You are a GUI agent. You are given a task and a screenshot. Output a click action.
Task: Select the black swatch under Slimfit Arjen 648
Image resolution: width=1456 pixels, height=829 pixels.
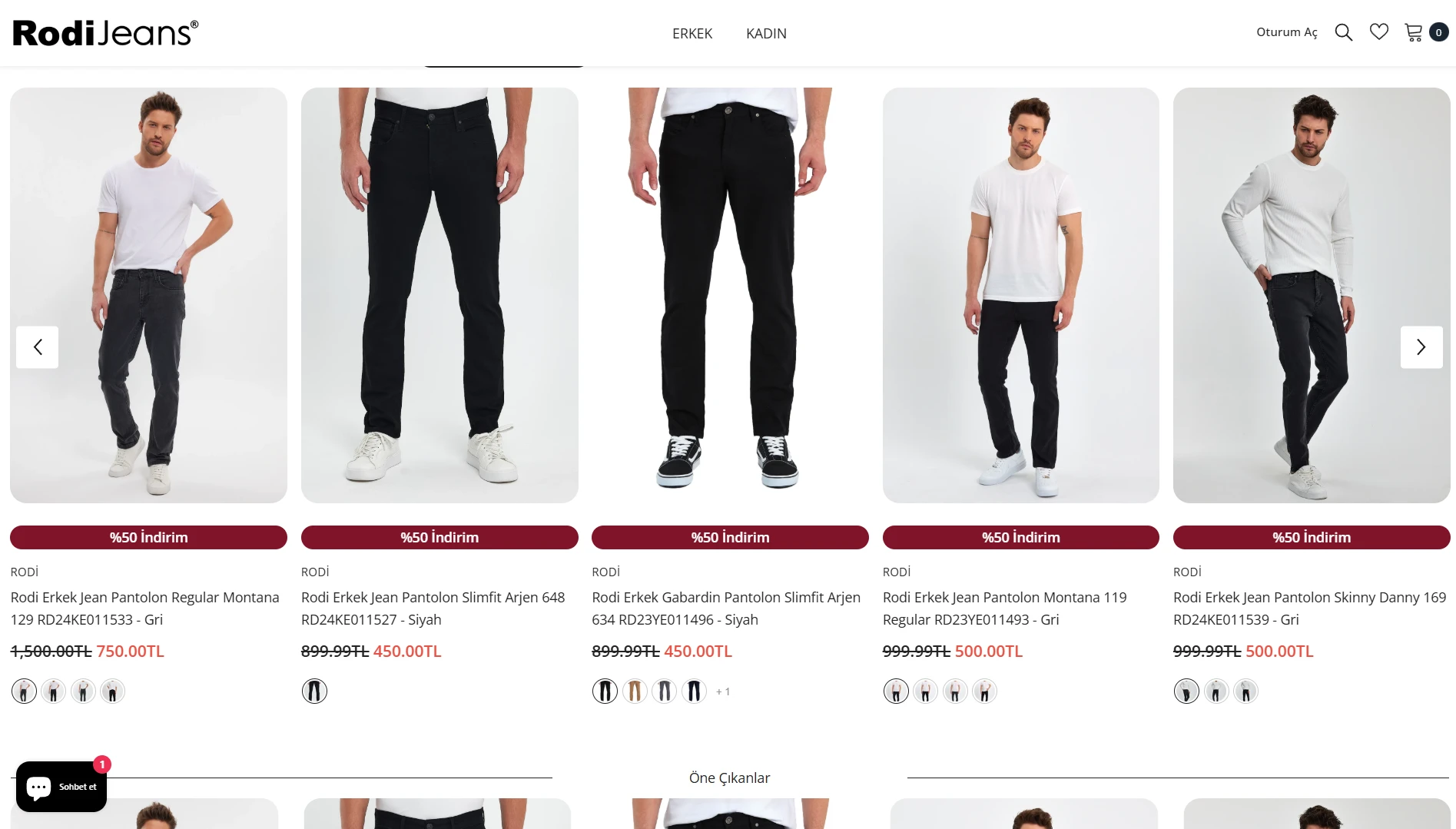coord(314,691)
